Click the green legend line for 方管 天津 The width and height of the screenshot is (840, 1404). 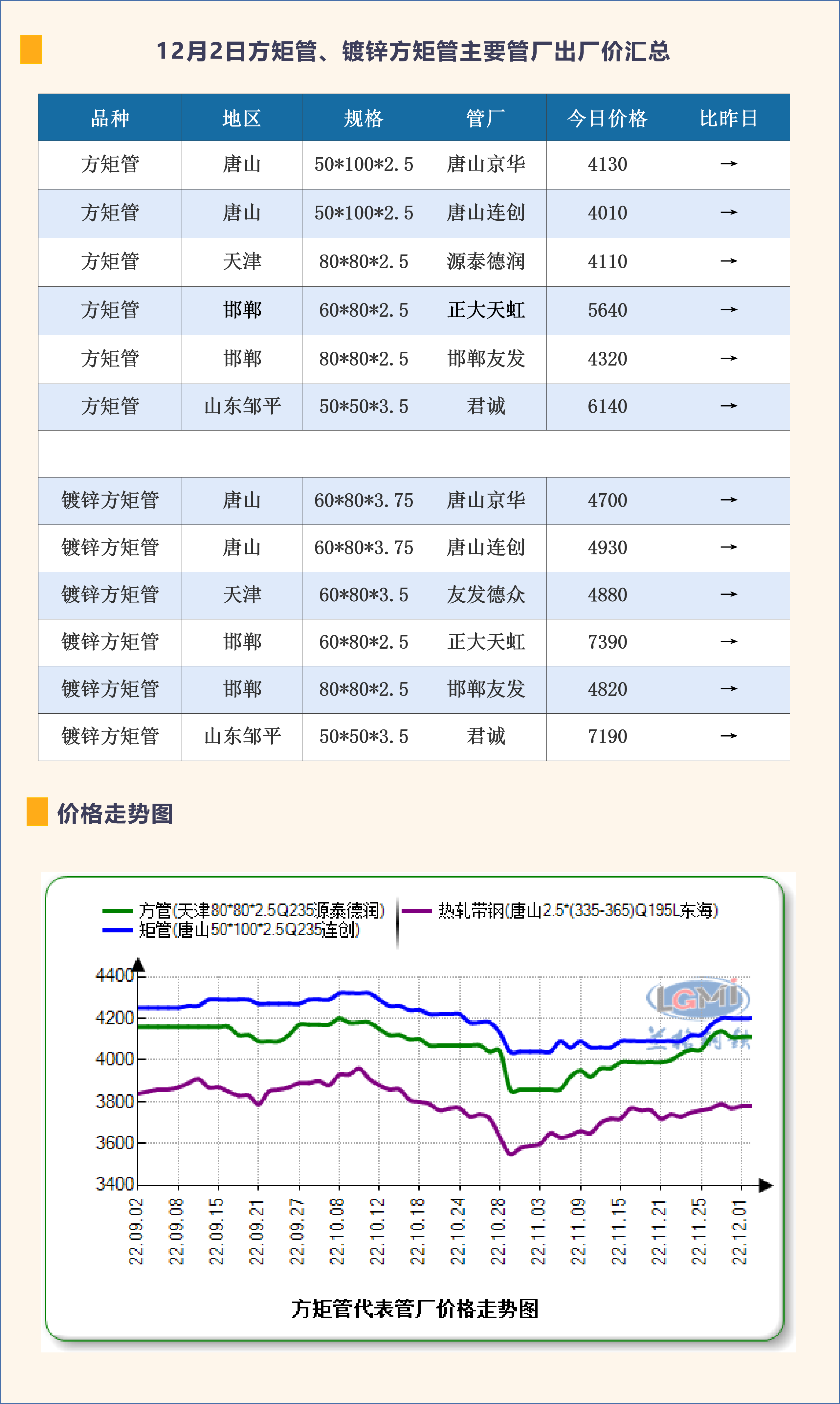117,911
